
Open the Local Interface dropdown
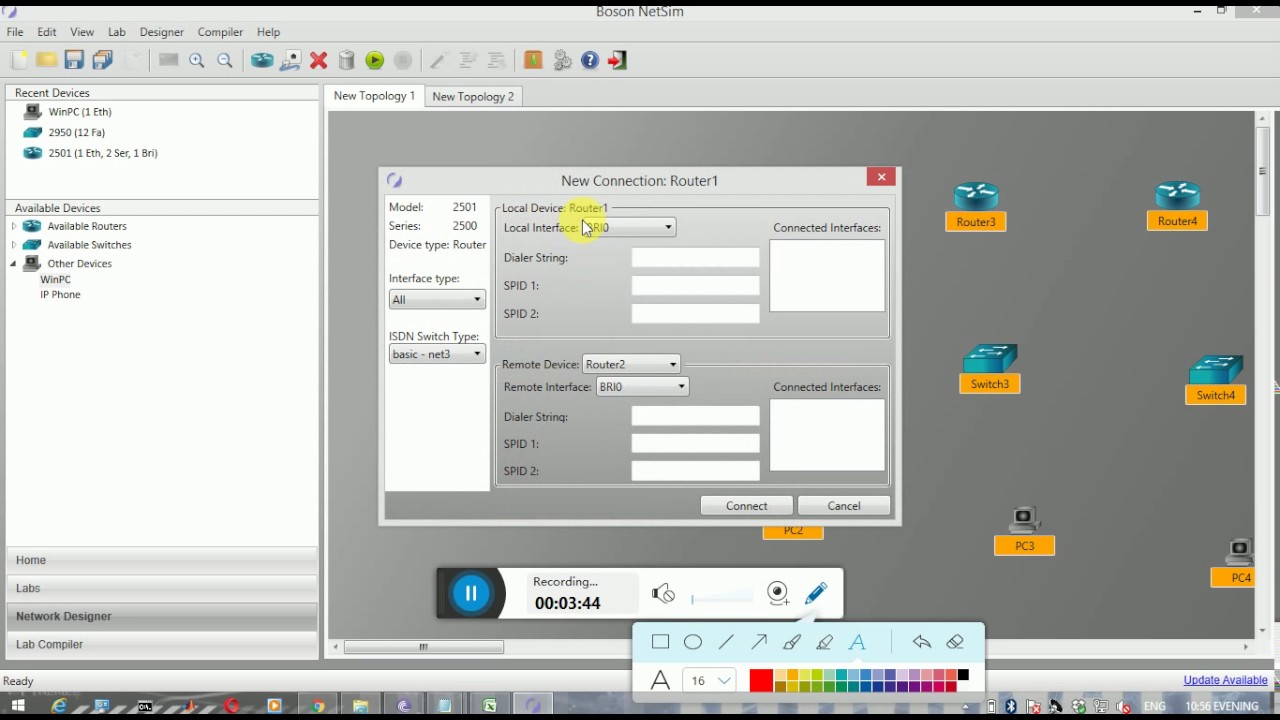point(630,228)
